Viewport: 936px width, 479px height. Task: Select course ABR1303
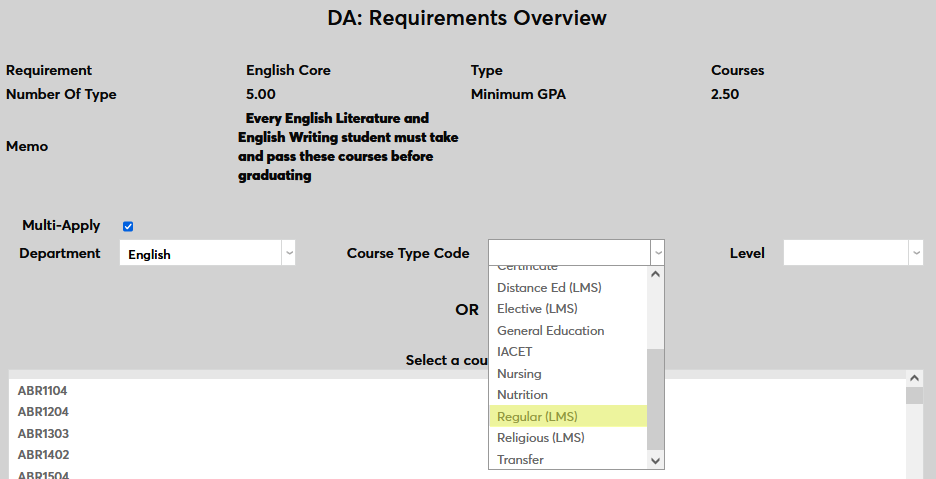click(x=457, y=434)
